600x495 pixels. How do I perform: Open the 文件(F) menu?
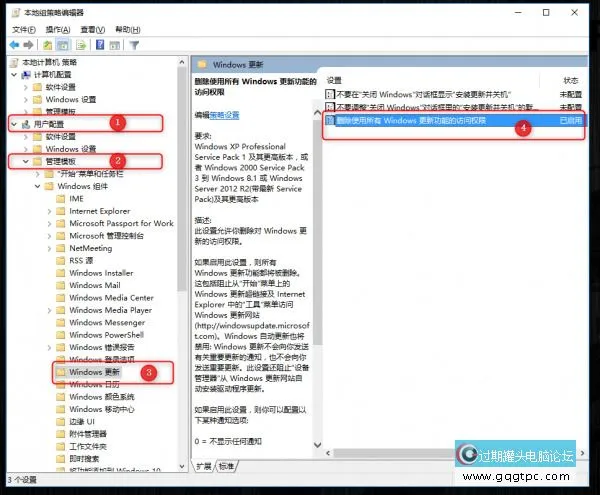(24, 29)
